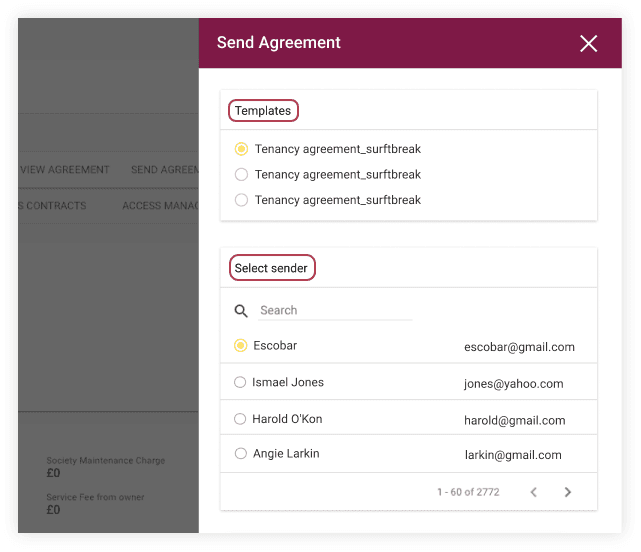Image resolution: width=641 pixels, height=552 pixels.
Task: Click the Select sender section heading
Action: pyautogui.click(x=271, y=268)
